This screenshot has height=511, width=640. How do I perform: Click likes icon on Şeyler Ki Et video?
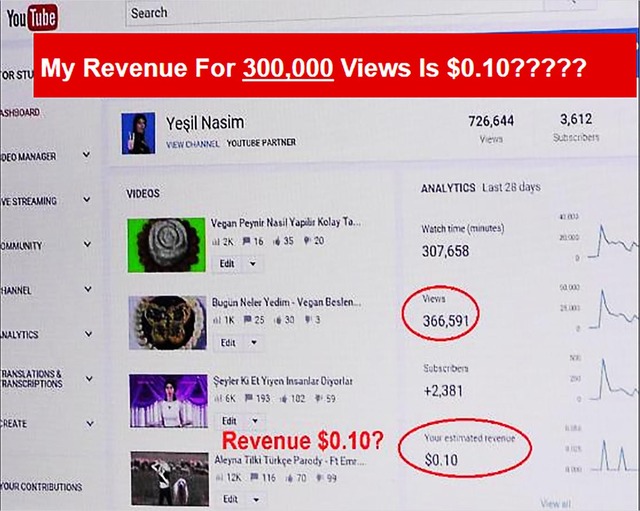[x=283, y=399]
